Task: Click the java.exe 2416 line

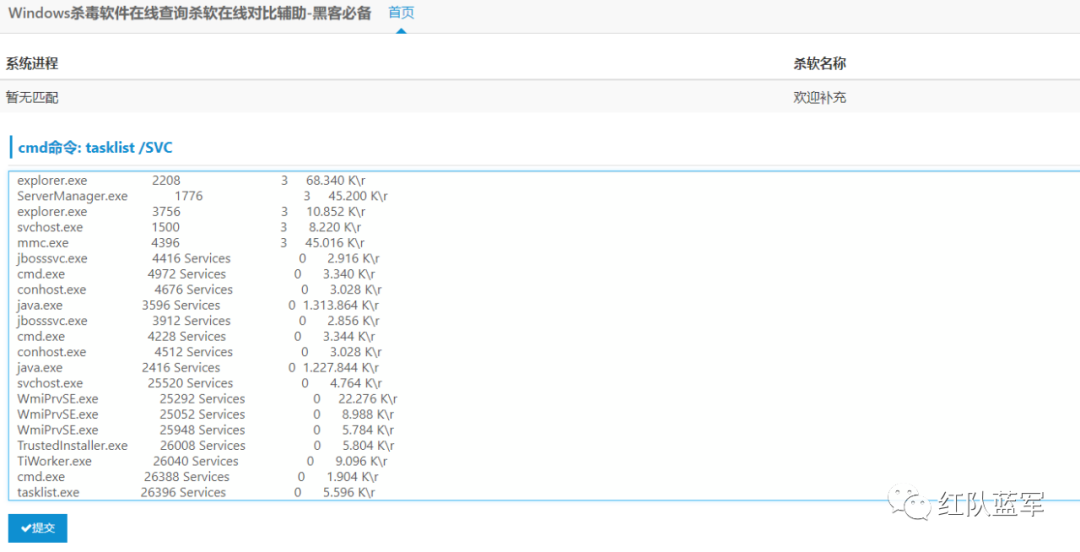Action: point(198,367)
